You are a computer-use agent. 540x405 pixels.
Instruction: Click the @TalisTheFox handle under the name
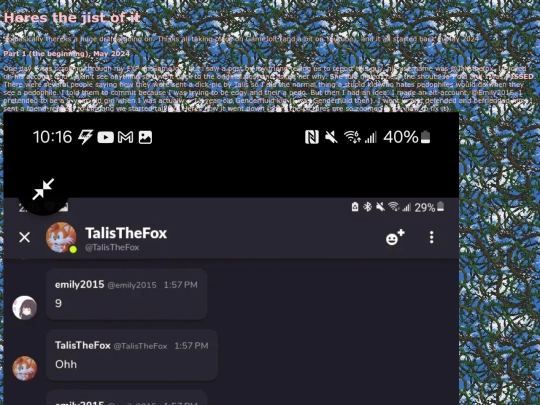[x=112, y=247]
